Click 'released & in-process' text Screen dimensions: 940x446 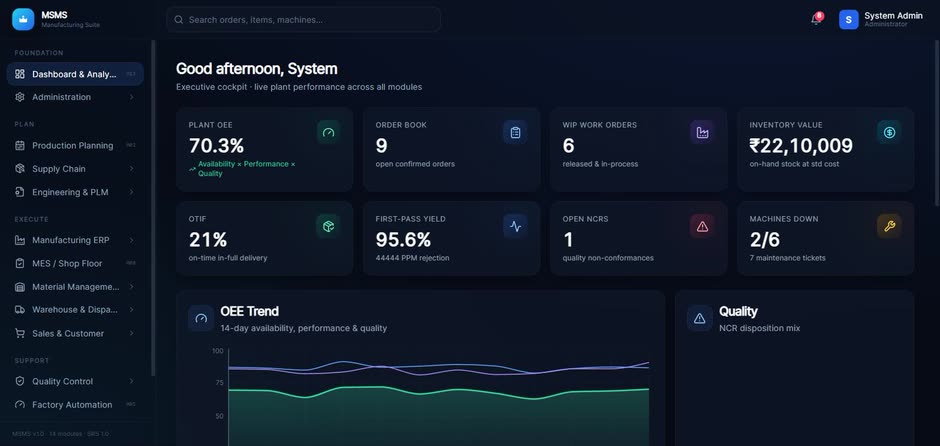click(x=600, y=164)
